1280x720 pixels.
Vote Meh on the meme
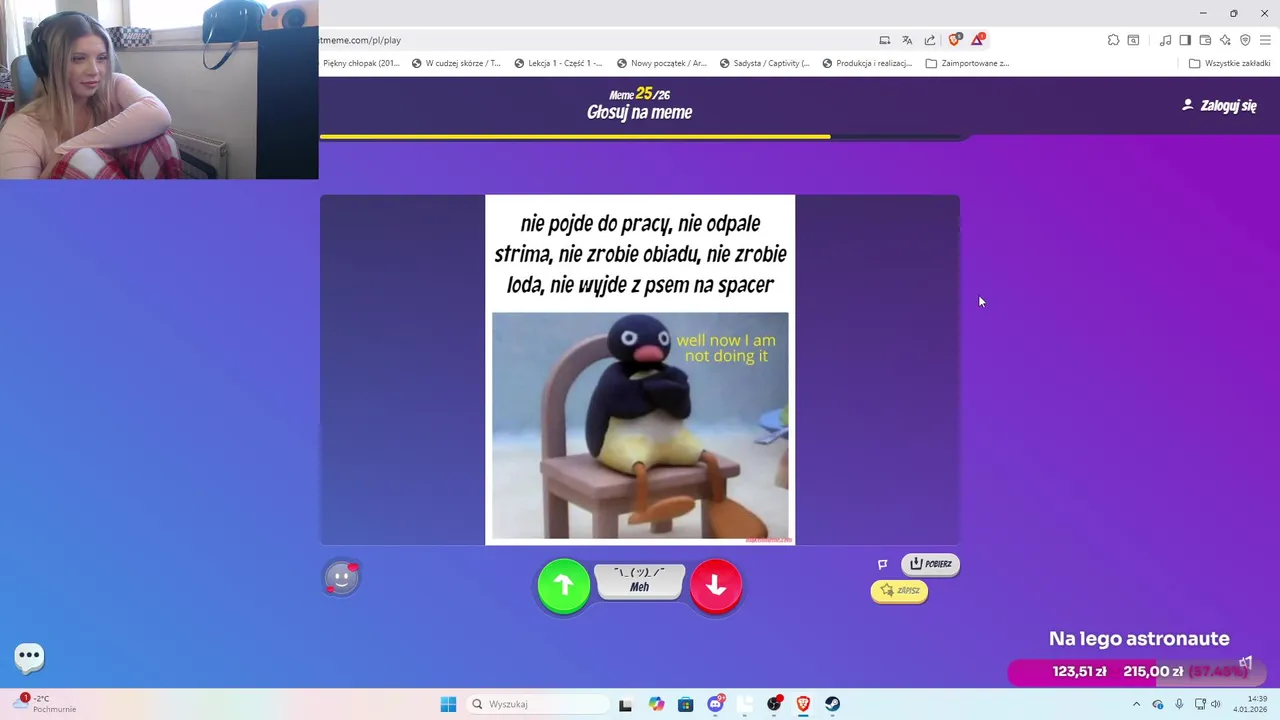pos(640,581)
